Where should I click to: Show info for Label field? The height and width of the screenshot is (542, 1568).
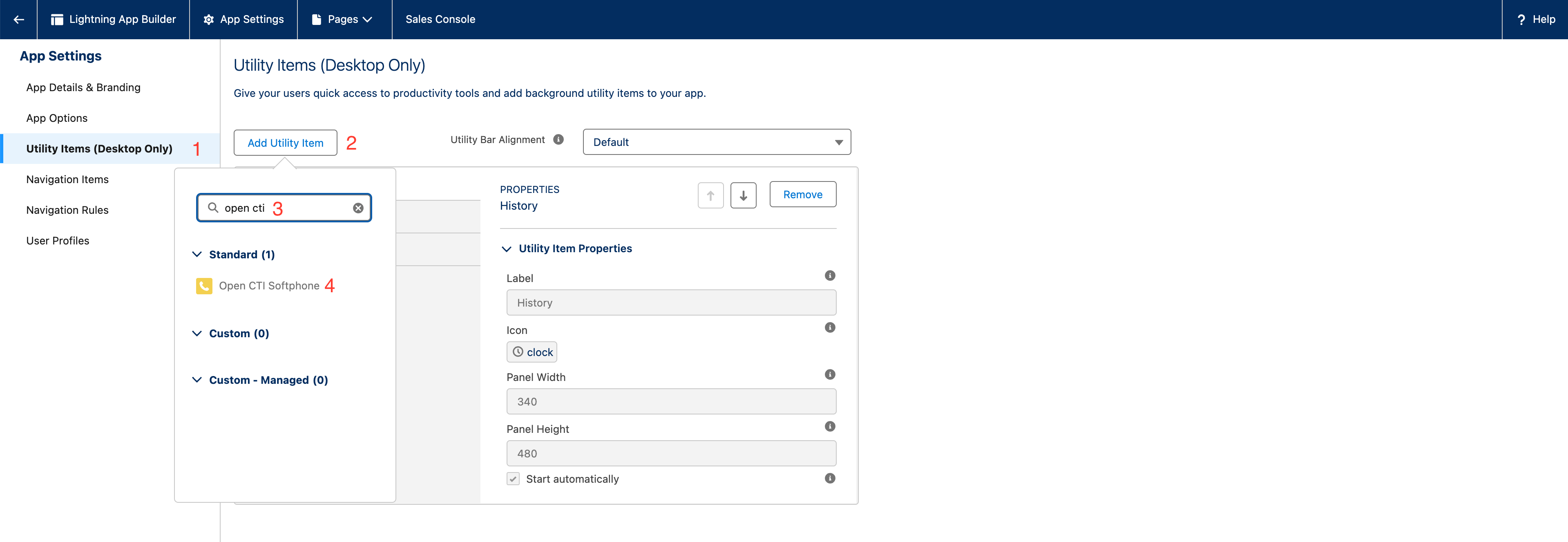830,276
